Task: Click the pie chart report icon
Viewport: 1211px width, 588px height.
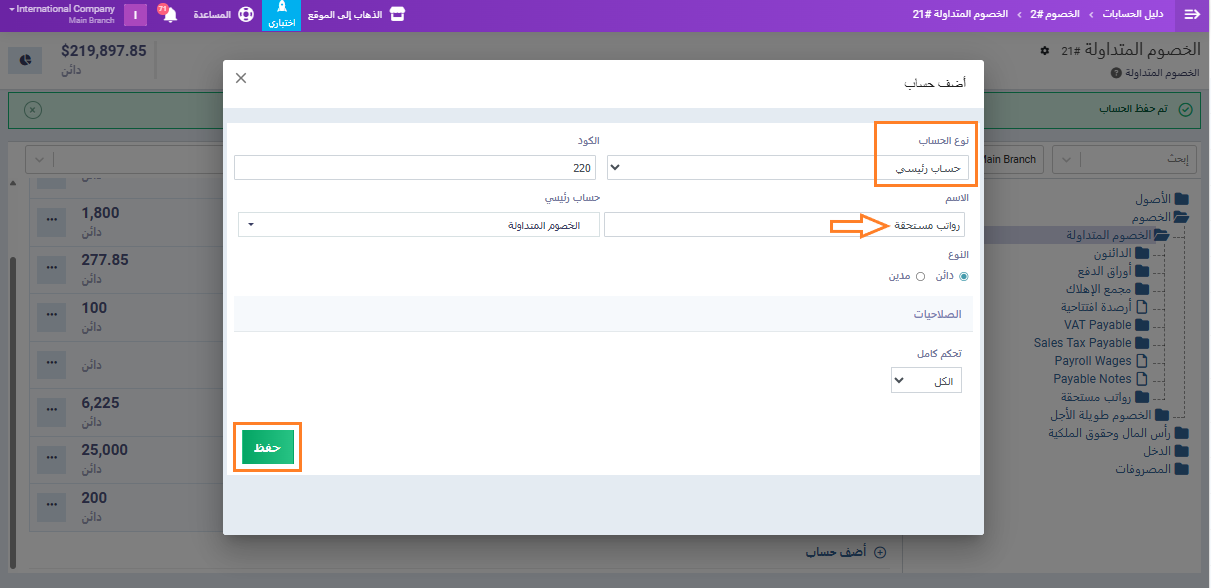Action: point(26,60)
